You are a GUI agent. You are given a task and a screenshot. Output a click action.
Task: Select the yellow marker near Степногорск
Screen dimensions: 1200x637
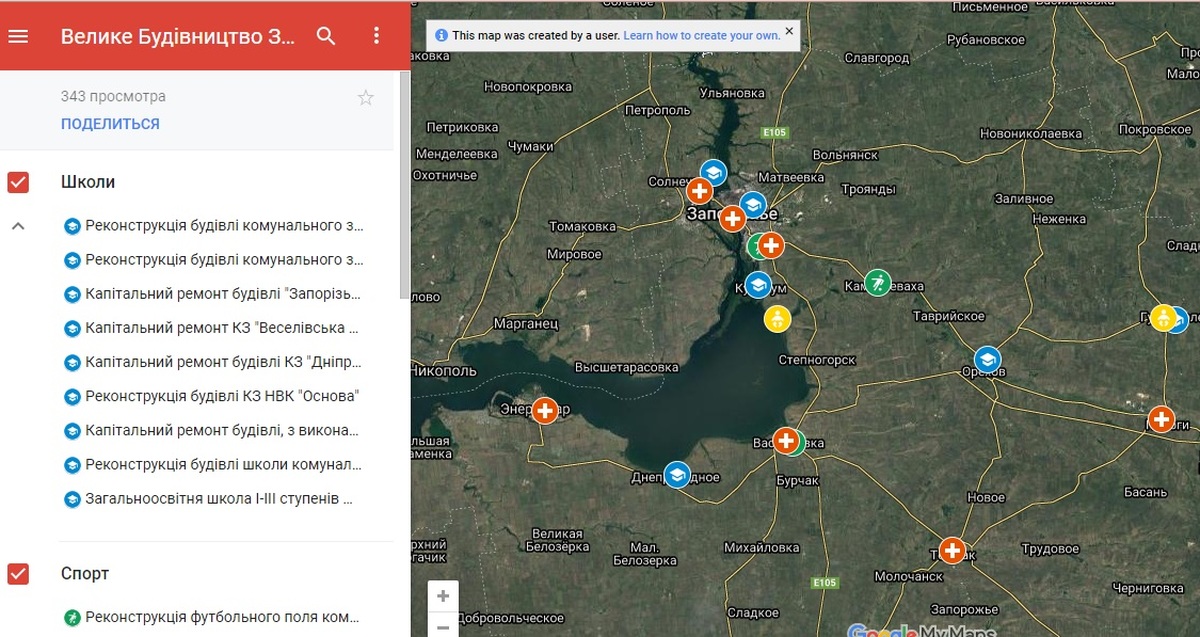click(777, 319)
